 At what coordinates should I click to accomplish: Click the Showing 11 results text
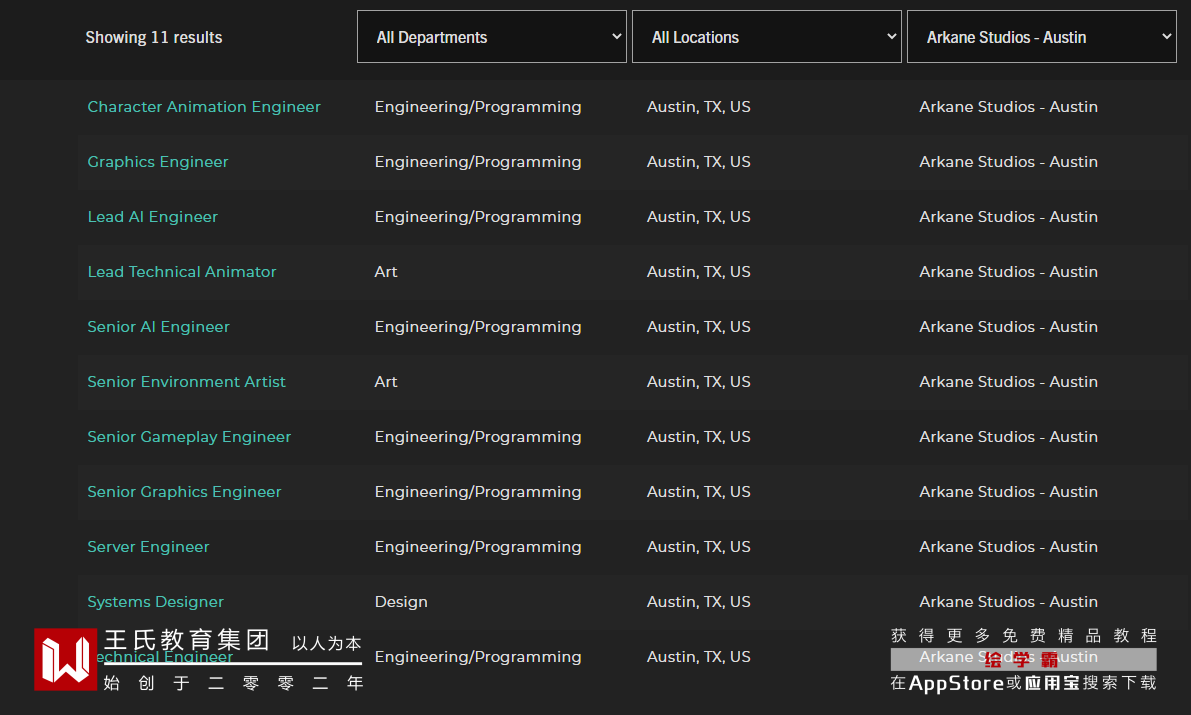154,37
